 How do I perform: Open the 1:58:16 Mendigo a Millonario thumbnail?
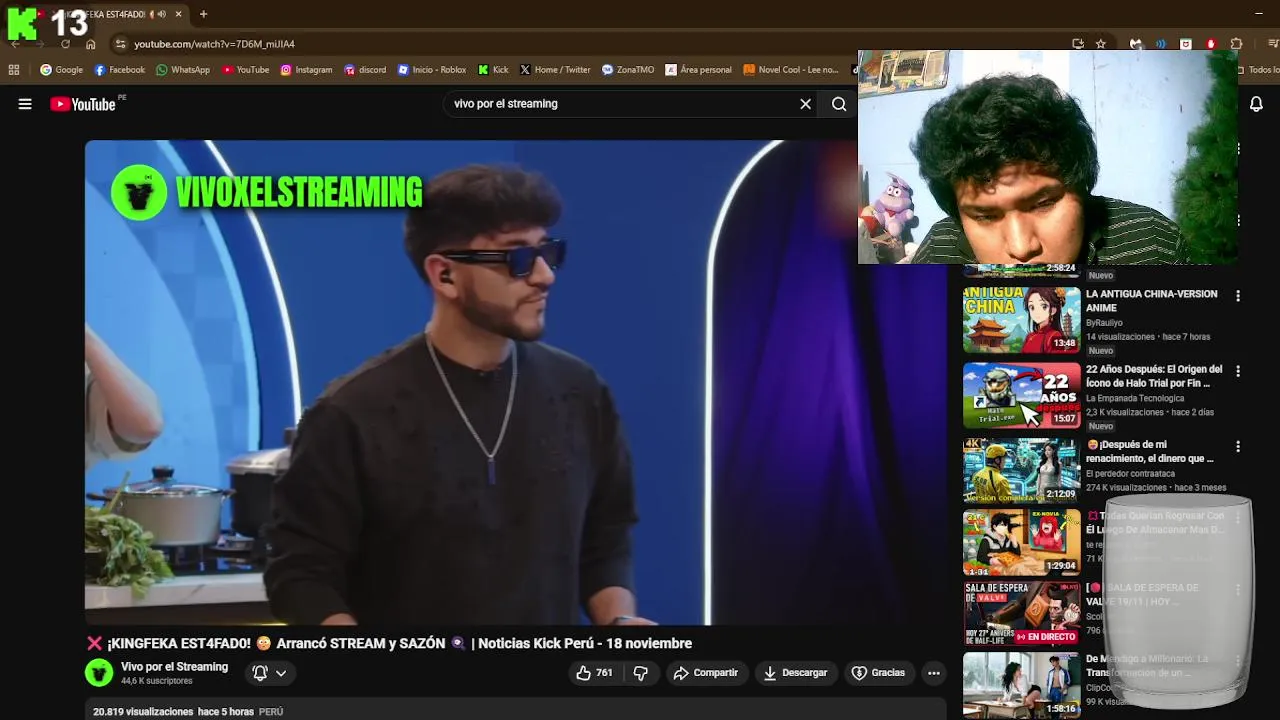click(x=1021, y=685)
